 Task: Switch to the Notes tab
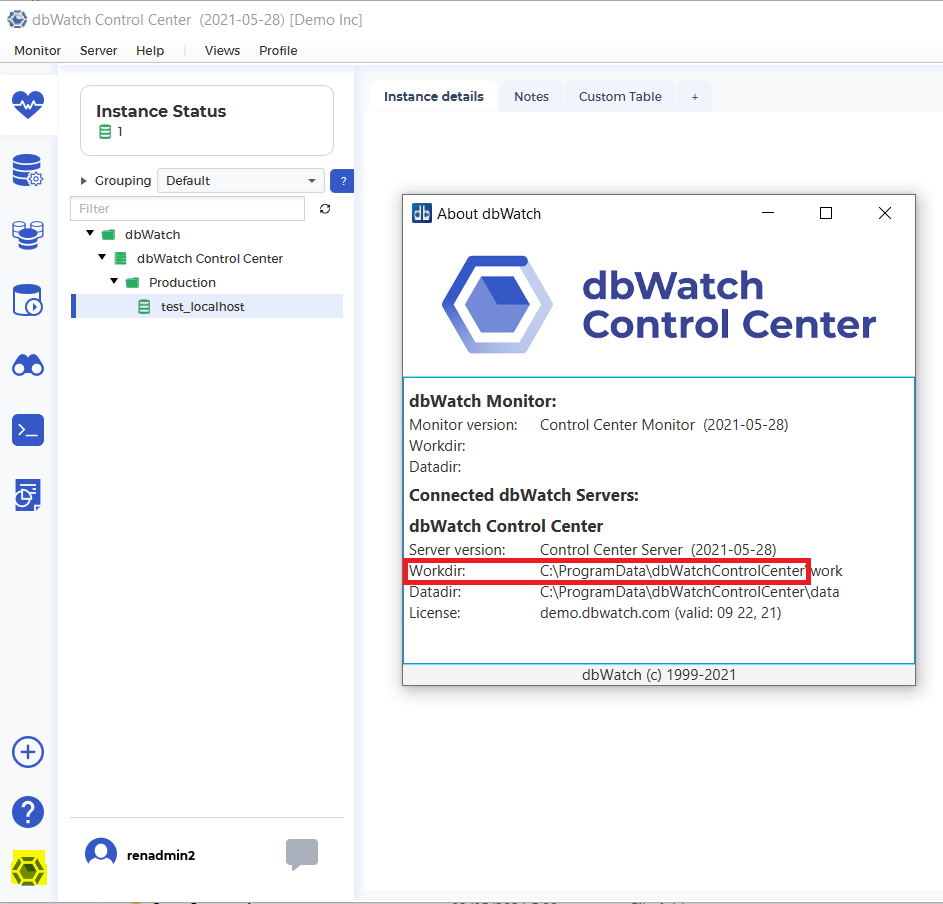[x=531, y=96]
